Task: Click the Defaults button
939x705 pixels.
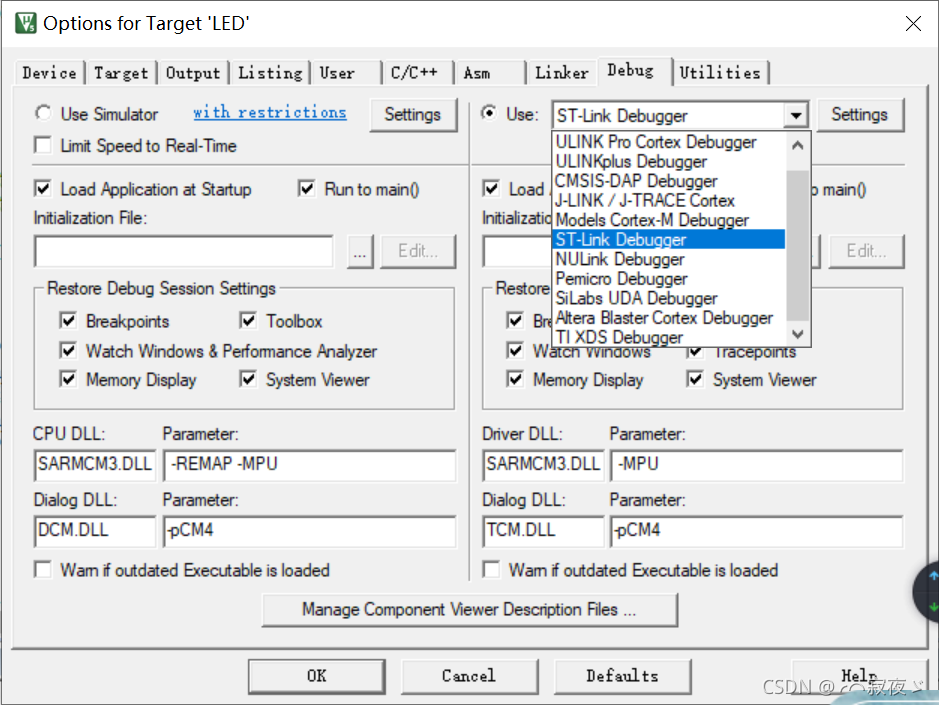Action: tap(622, 676)
